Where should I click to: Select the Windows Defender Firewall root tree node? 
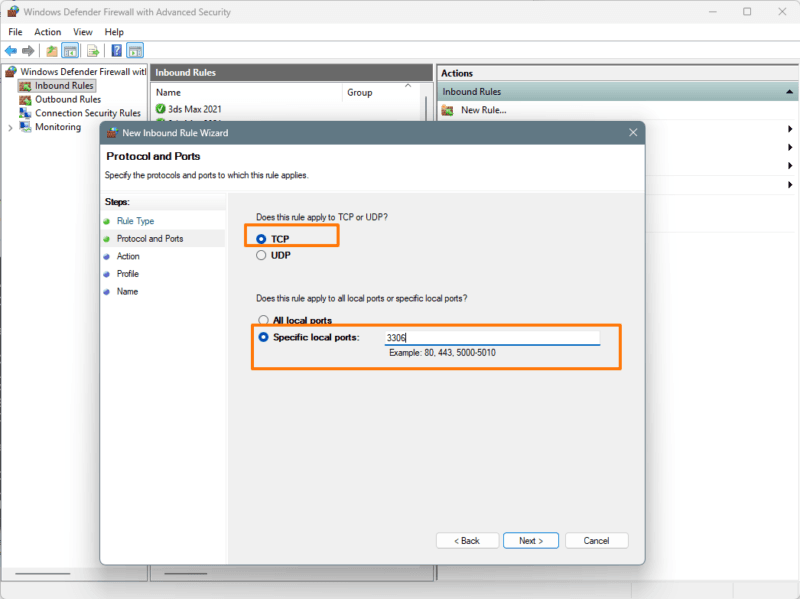click(83, 72)
